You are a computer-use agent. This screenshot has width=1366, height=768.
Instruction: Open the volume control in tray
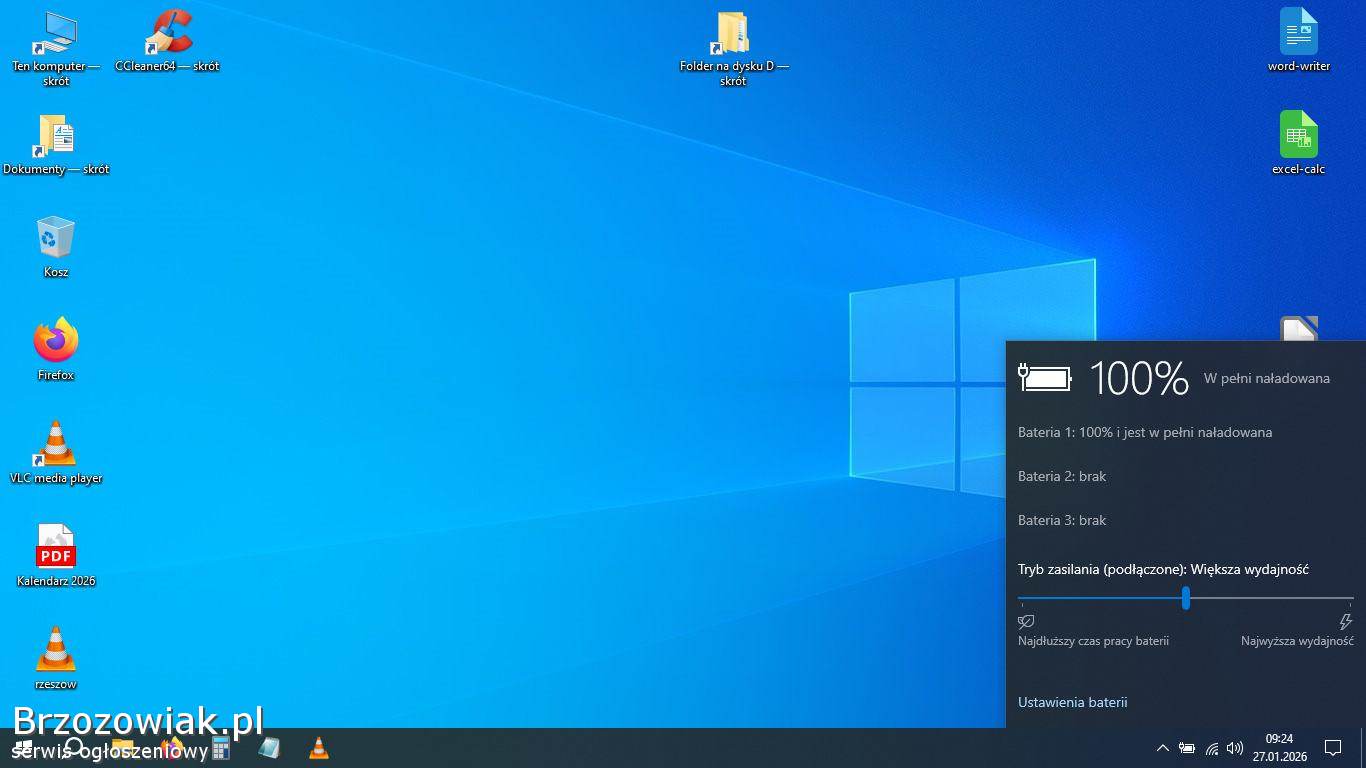1235,748
